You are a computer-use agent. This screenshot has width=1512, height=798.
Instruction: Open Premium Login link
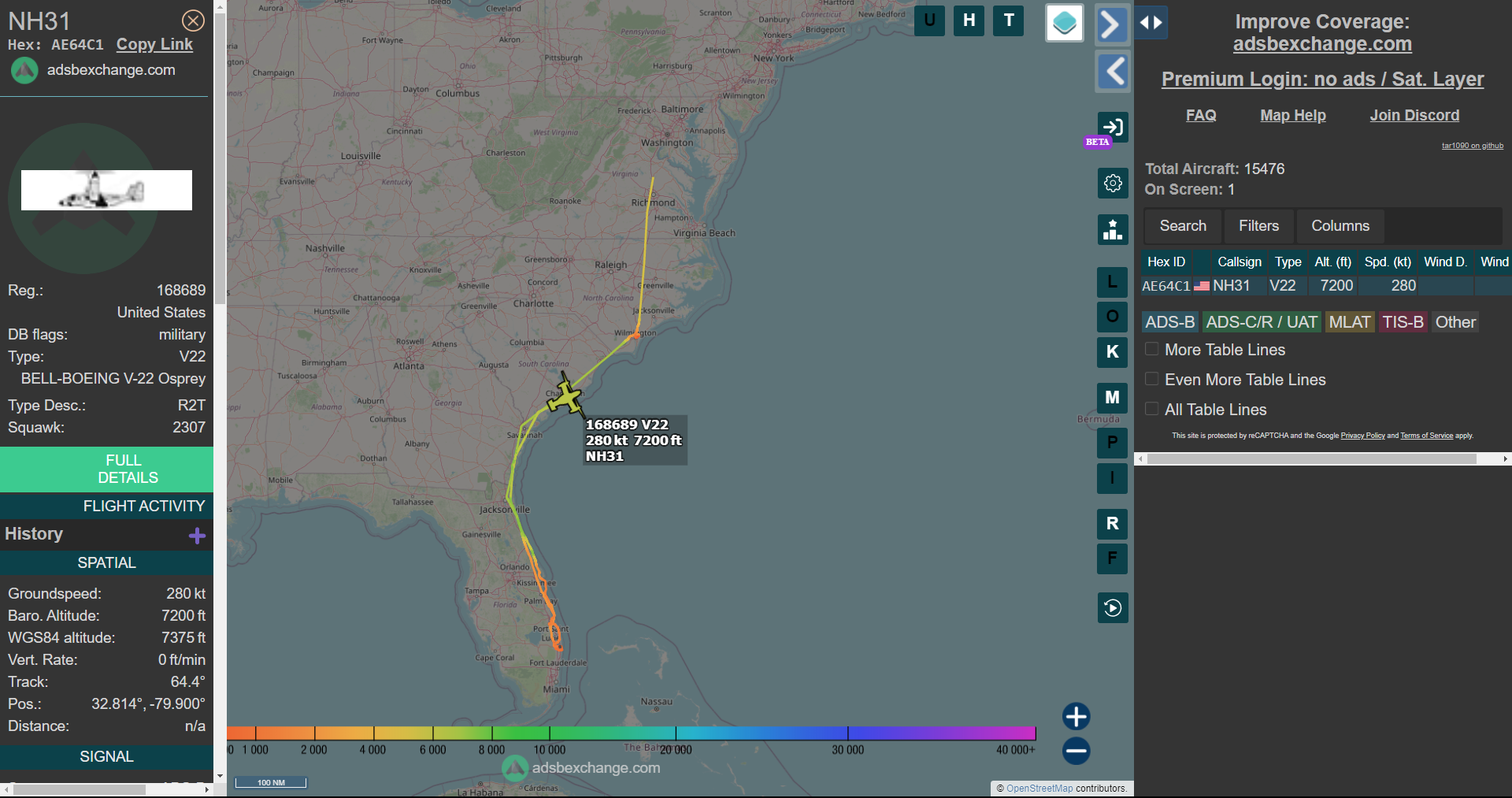coord(1322,79)
